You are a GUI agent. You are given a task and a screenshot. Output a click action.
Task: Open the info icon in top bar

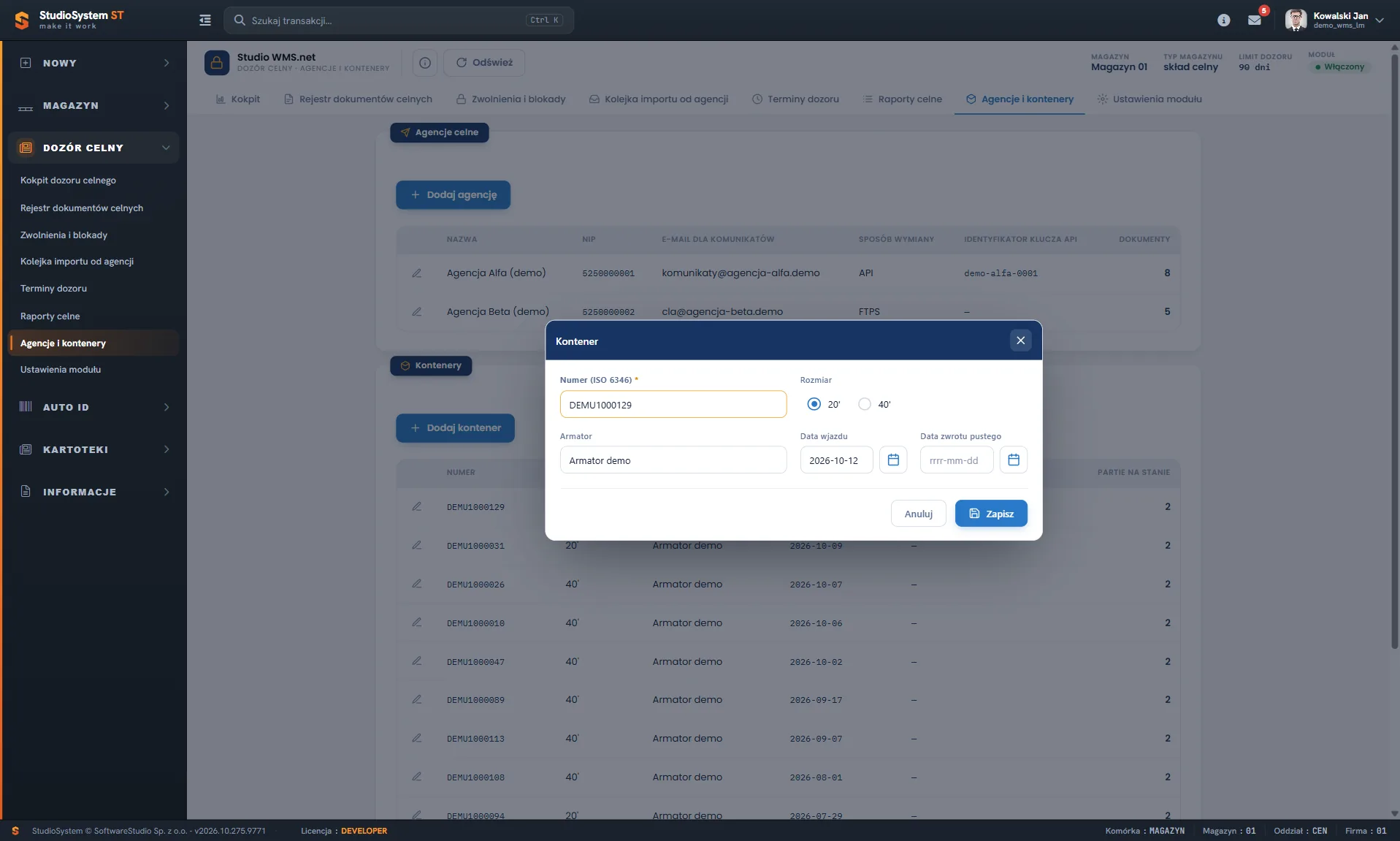pyautogui.click(x=1224, y=20)
